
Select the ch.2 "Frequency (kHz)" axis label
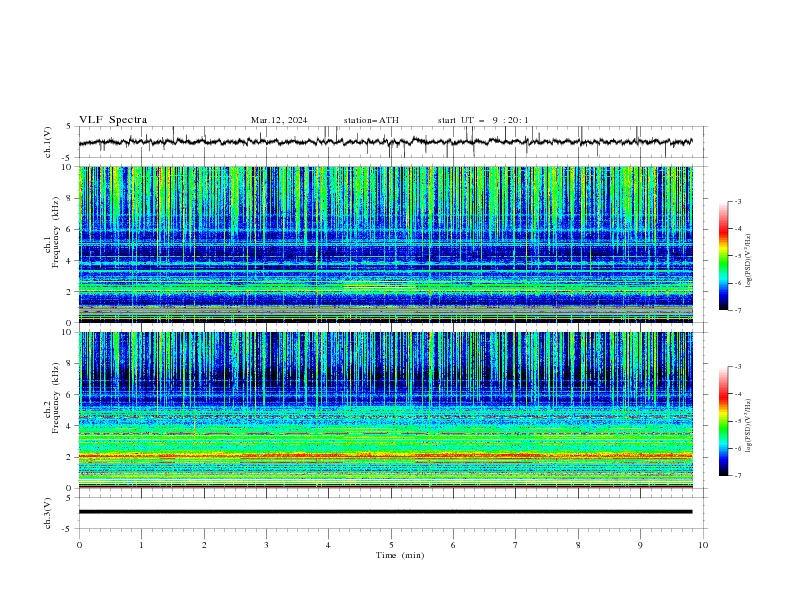56,397
